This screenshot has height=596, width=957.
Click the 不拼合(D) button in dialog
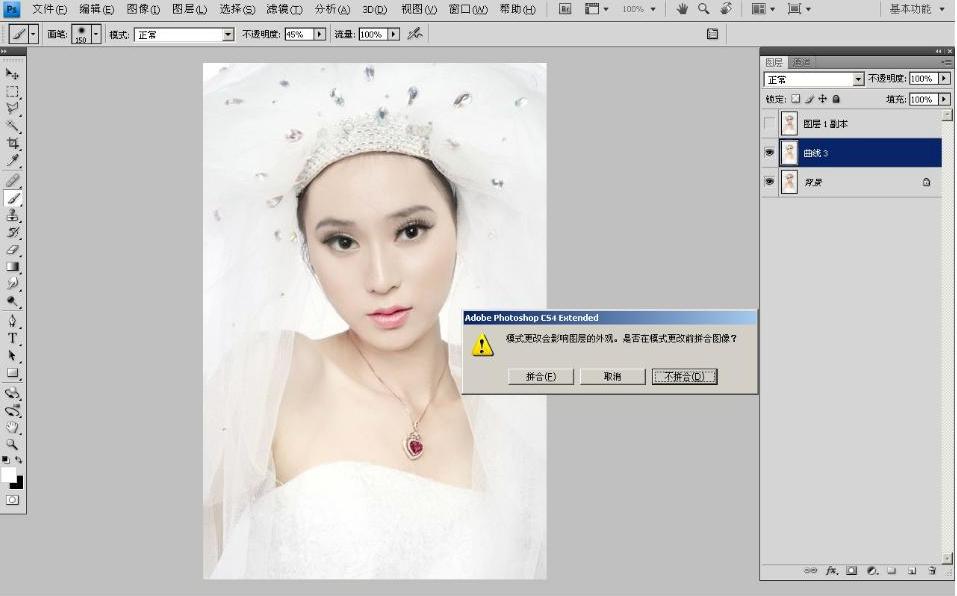click(x=684, y=376)
